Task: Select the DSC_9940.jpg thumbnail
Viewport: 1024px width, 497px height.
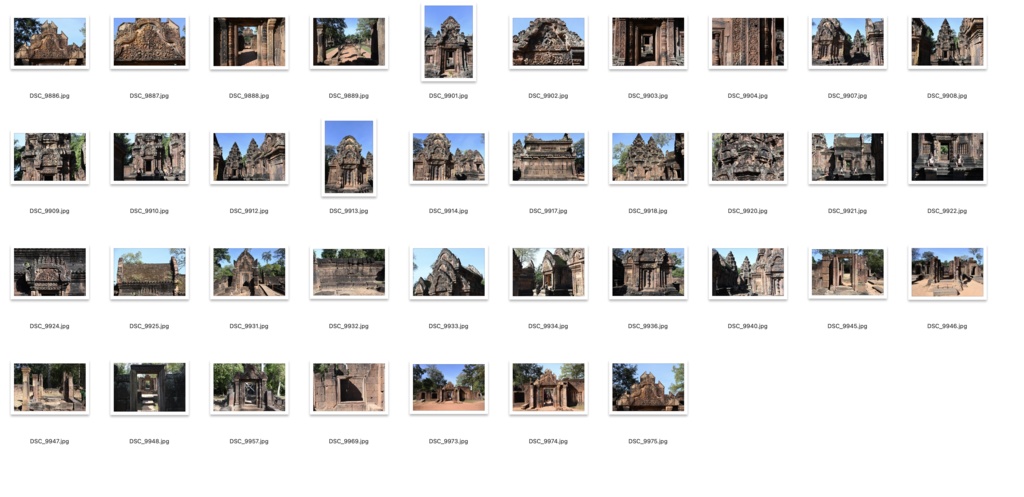Action: [748, 272]
